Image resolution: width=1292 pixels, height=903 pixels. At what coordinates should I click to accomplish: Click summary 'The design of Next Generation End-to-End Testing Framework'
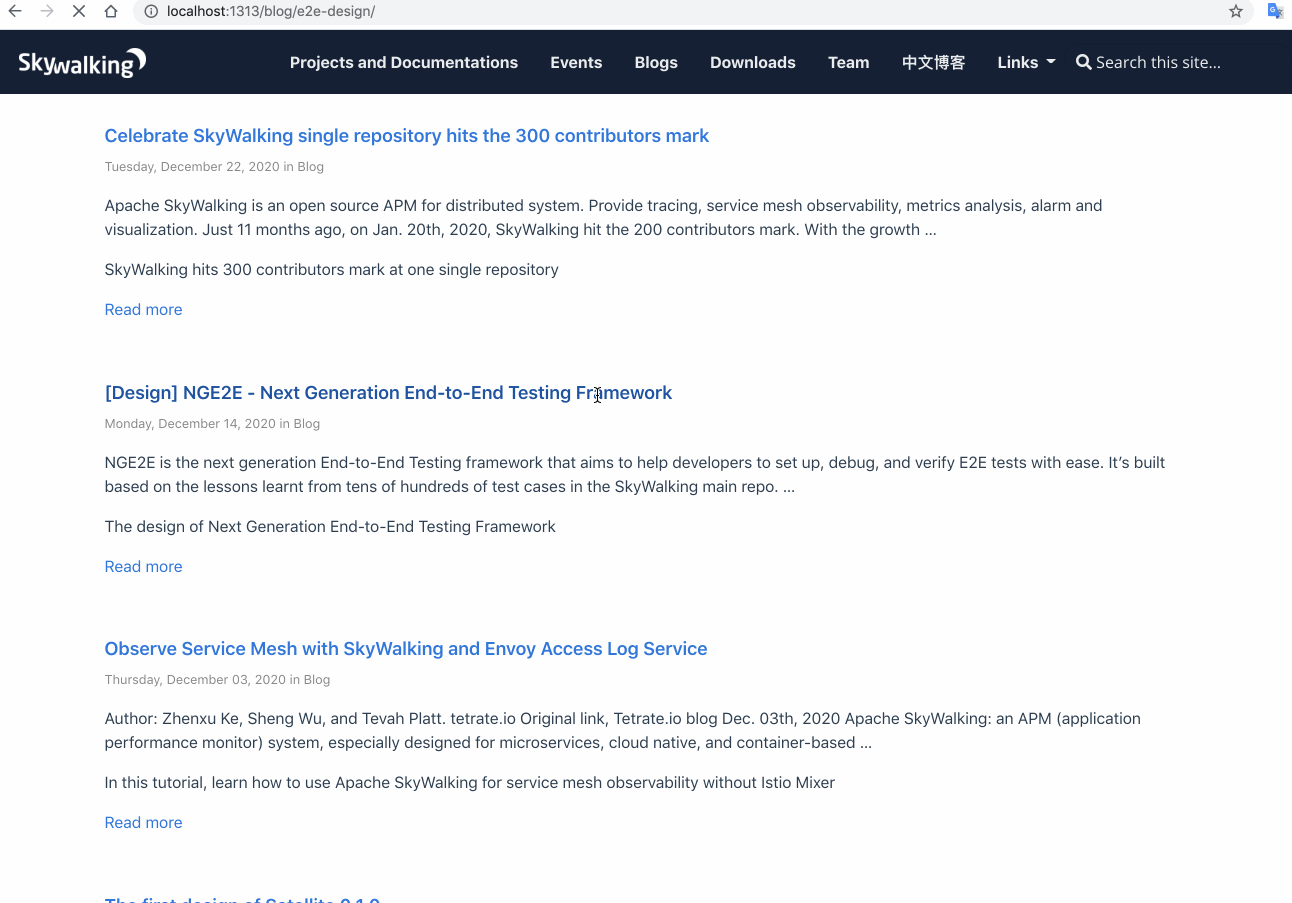pos(330,527)
